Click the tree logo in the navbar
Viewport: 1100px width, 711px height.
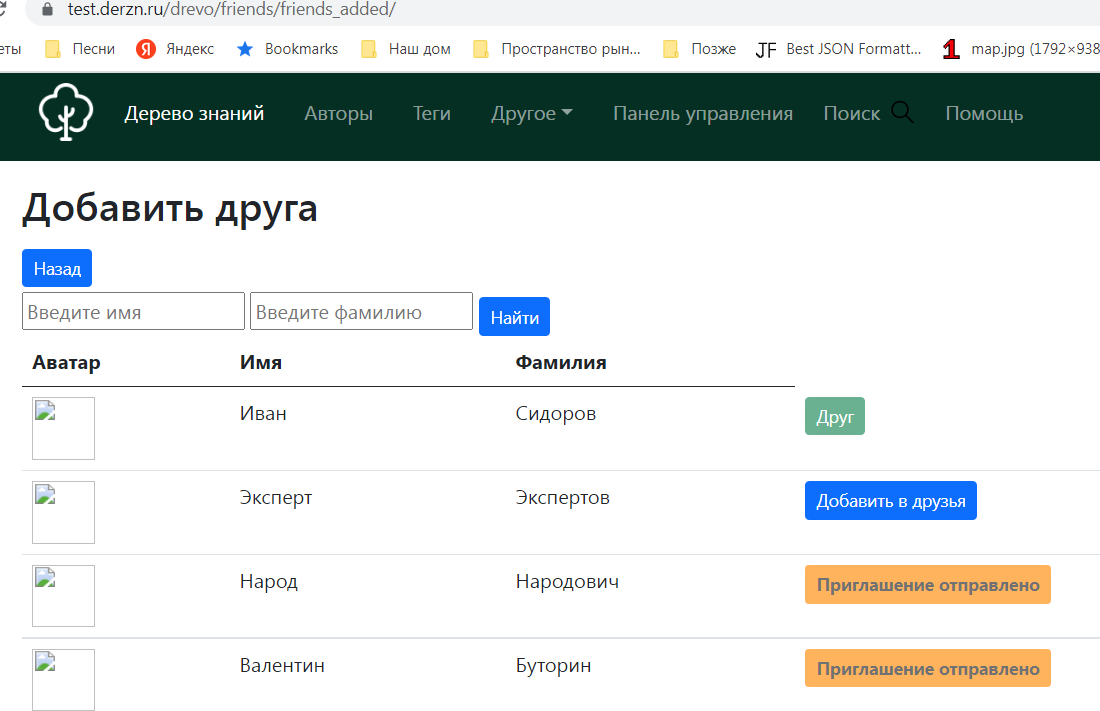(64, 112)
